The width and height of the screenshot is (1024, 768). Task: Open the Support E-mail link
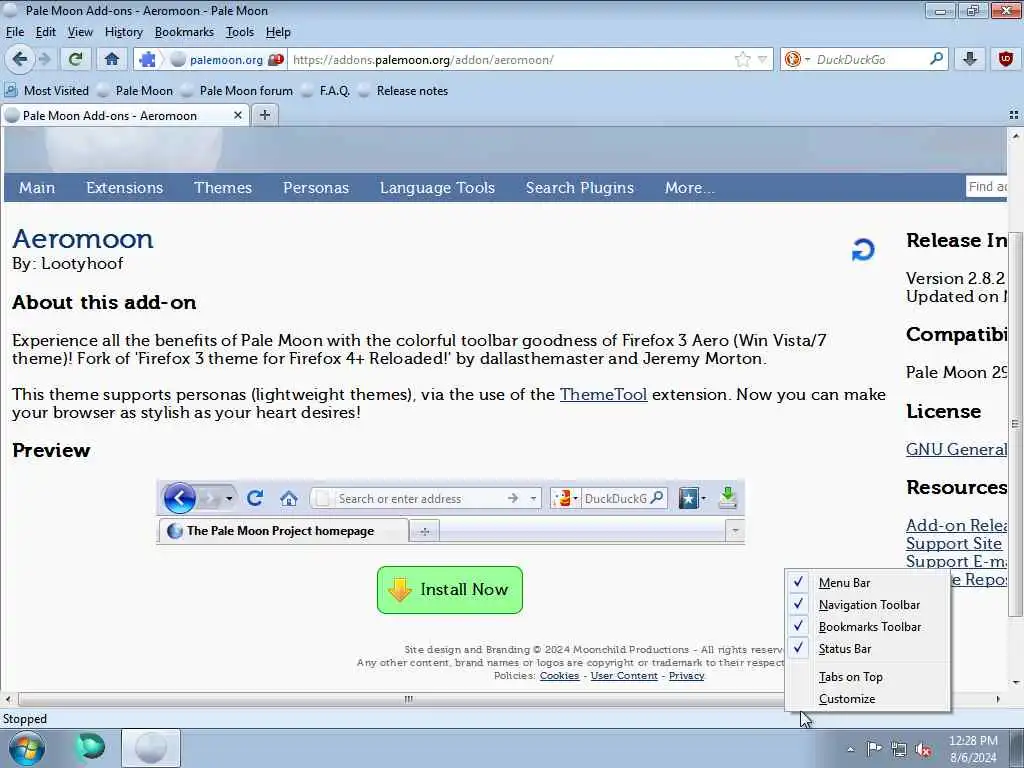pos(957,561)
